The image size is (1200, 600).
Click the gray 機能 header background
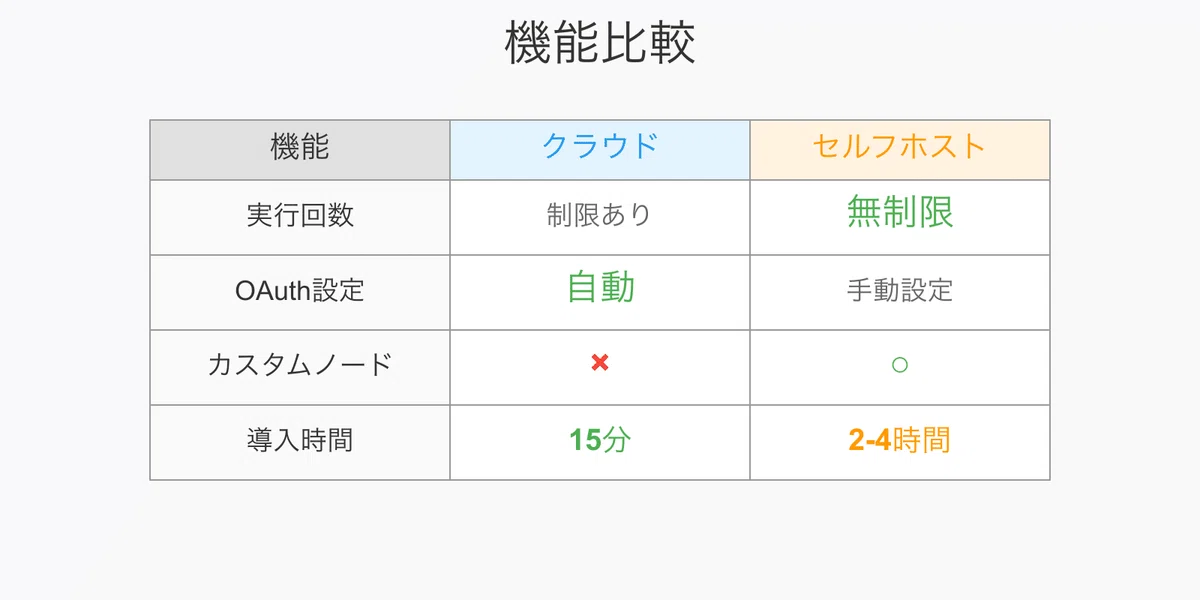click(x=300, y=150)
